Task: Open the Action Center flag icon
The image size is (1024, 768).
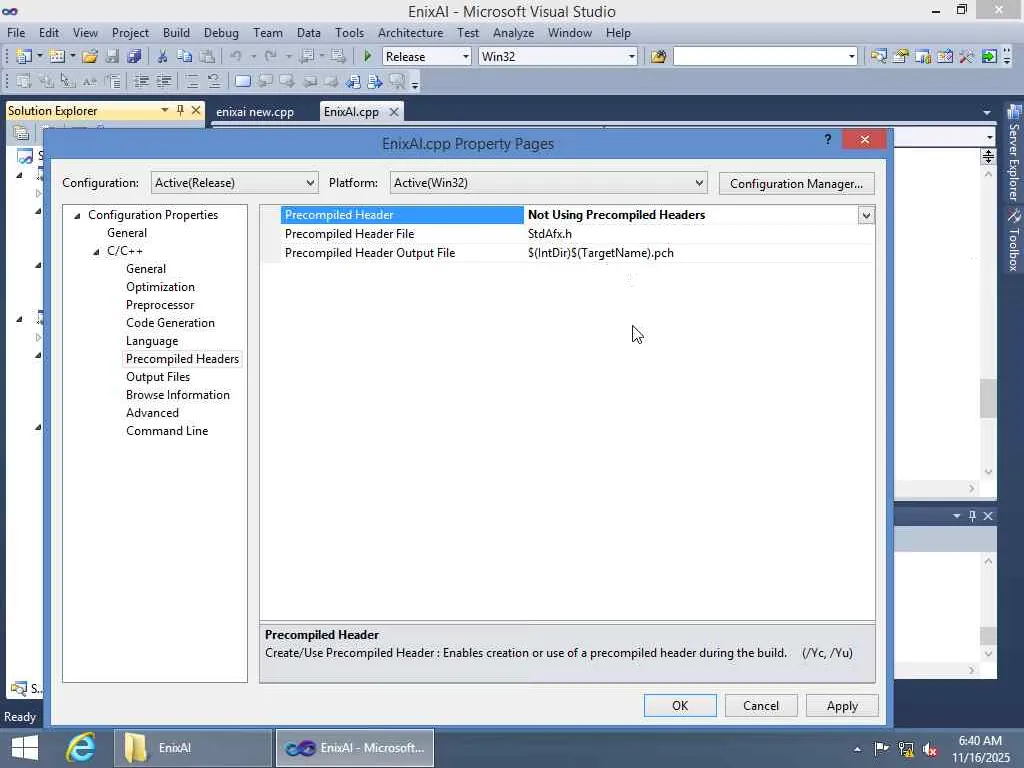Action: tap(882, 749)
